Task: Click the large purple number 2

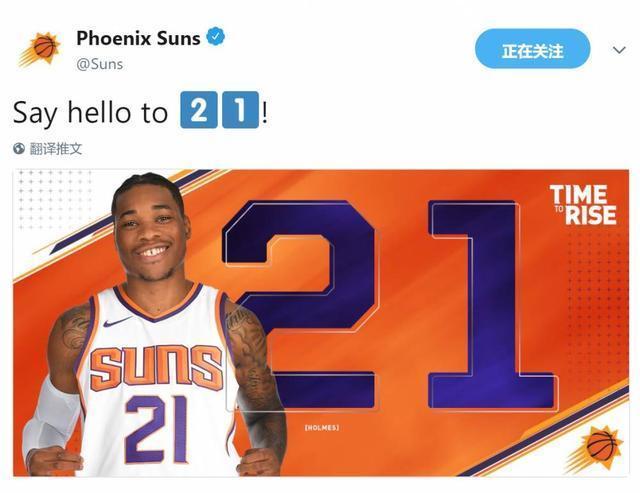Action: (x=302, y=304)
